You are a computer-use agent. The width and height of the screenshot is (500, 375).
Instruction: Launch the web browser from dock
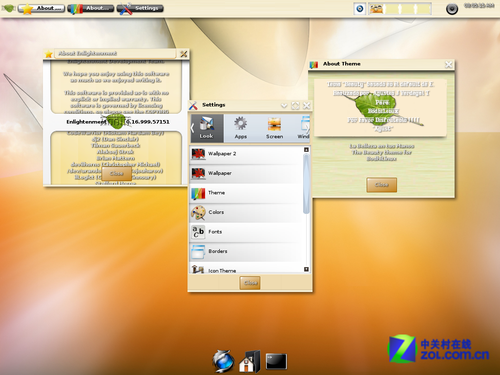pyautogui.click(x=223, y=361)
